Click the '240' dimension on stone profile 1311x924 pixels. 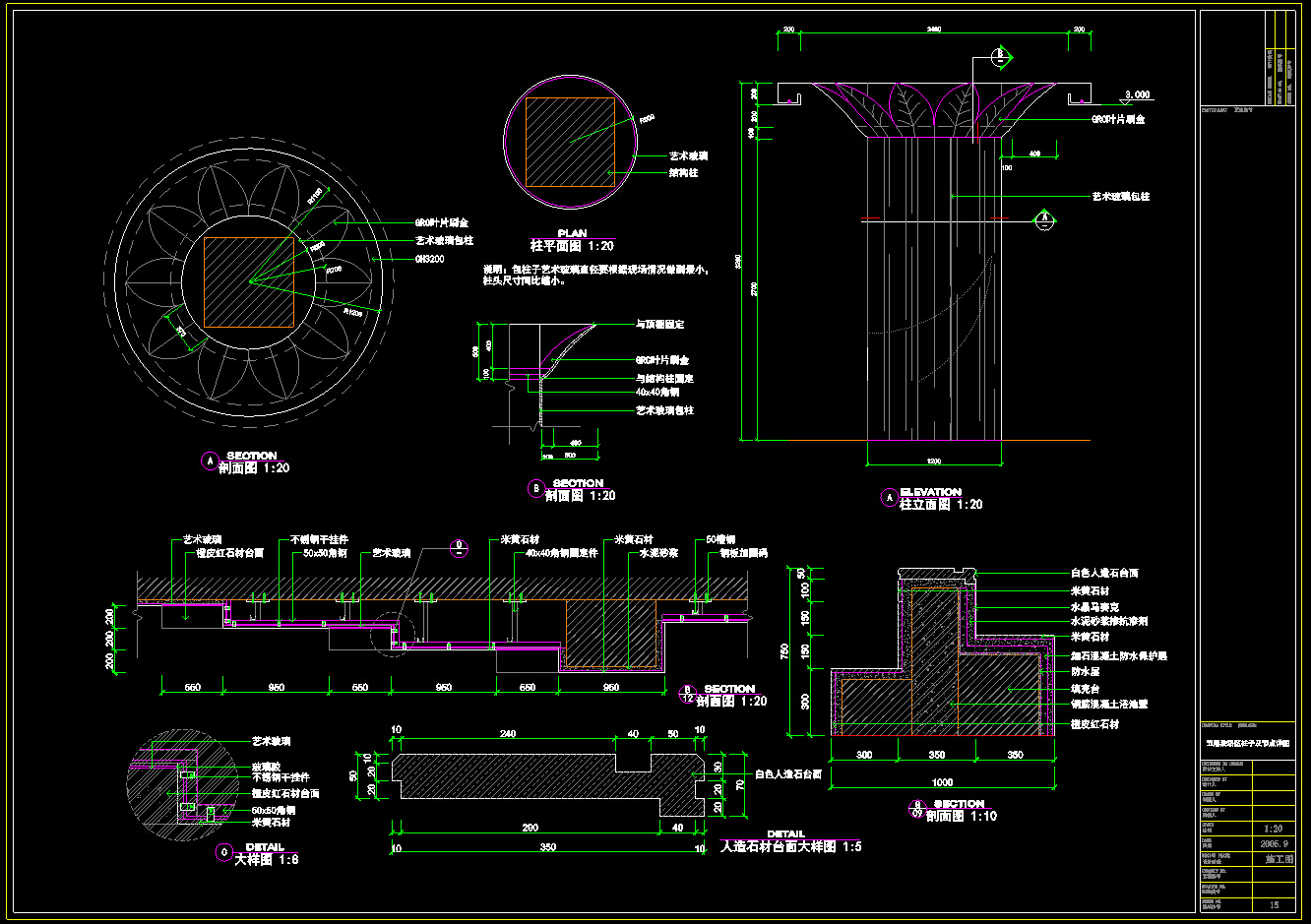(508, 733)
